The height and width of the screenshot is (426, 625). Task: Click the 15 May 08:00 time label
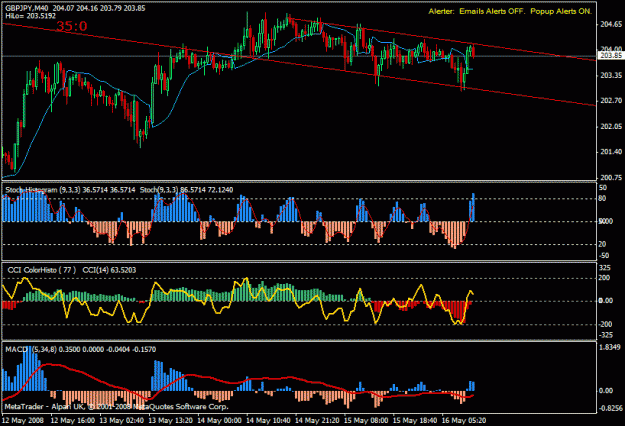[366, 420]
